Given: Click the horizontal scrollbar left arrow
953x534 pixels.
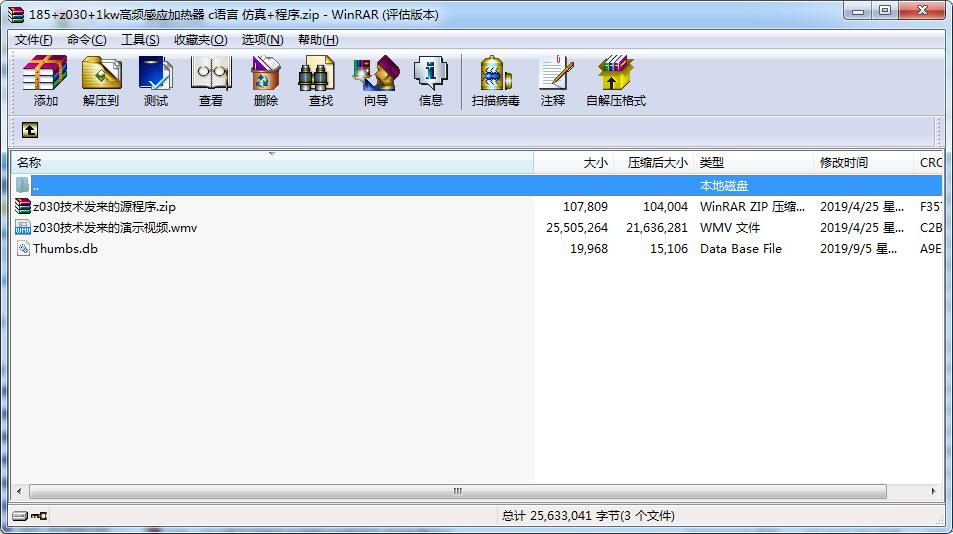Looking at the screenshot, I should point(19,491).
